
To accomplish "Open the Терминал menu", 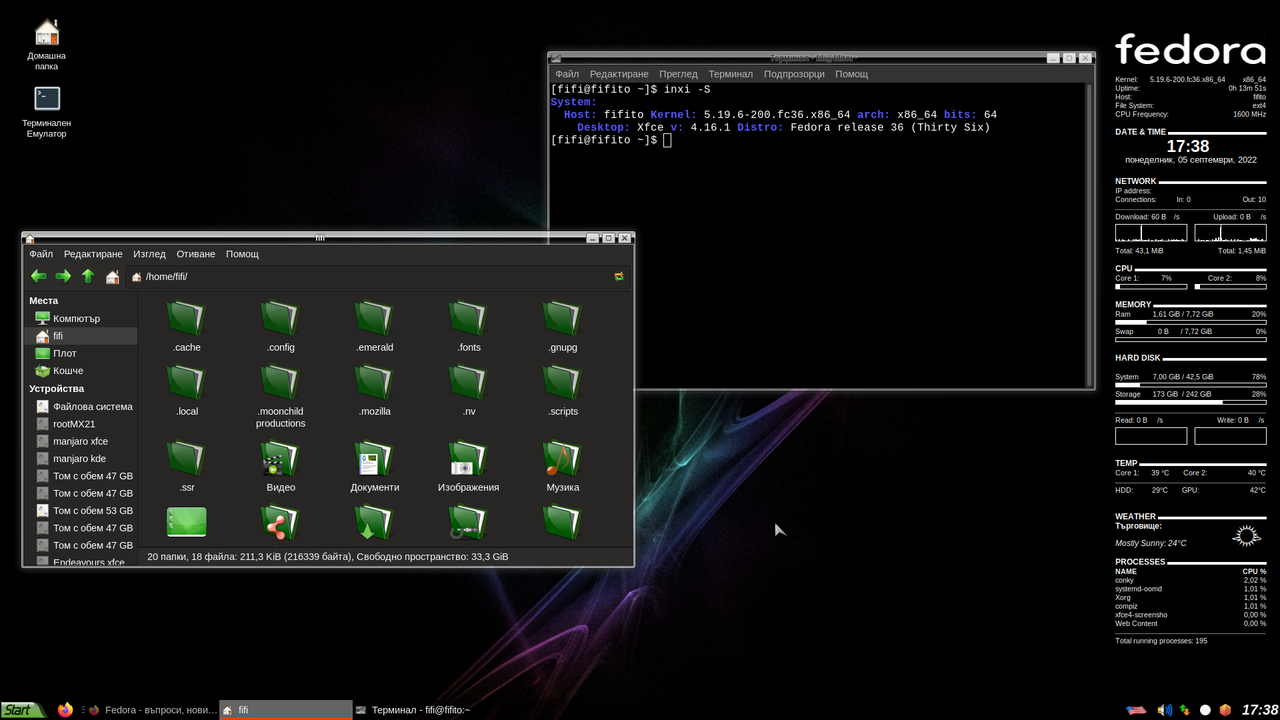I will click(731, 74).
